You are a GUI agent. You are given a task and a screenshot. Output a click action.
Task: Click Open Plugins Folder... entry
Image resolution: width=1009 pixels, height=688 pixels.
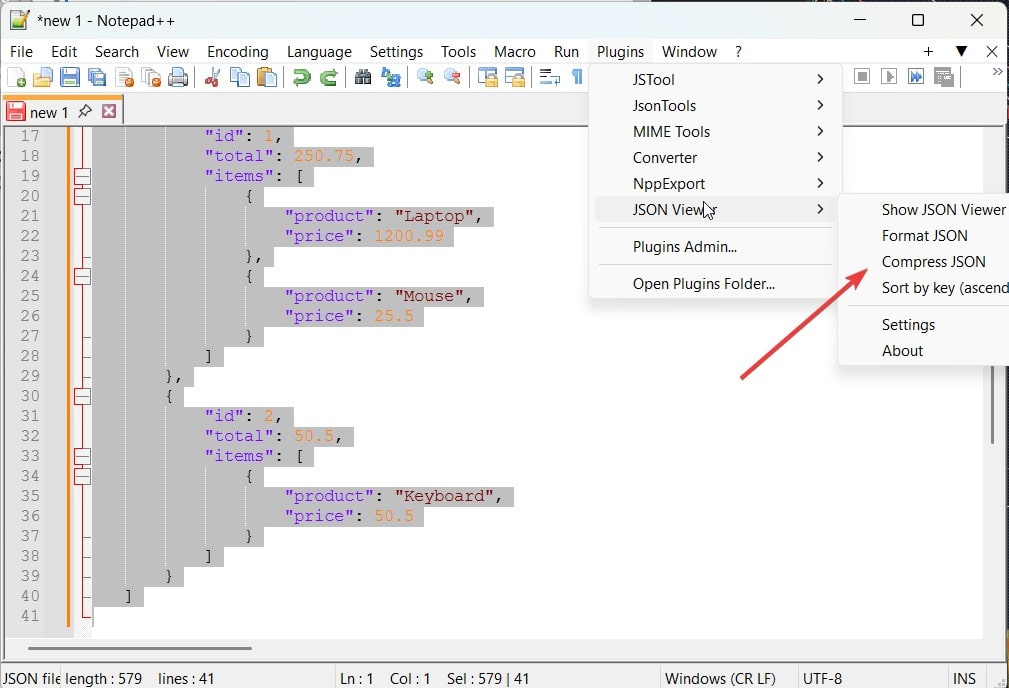703,284
